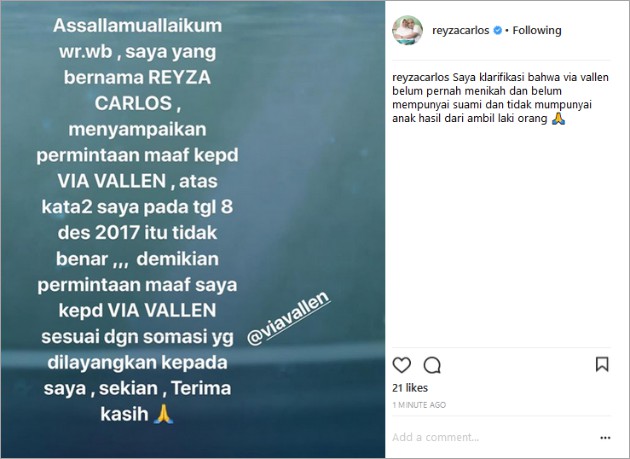View who liked via '21 likes'

tap(410, 388)
